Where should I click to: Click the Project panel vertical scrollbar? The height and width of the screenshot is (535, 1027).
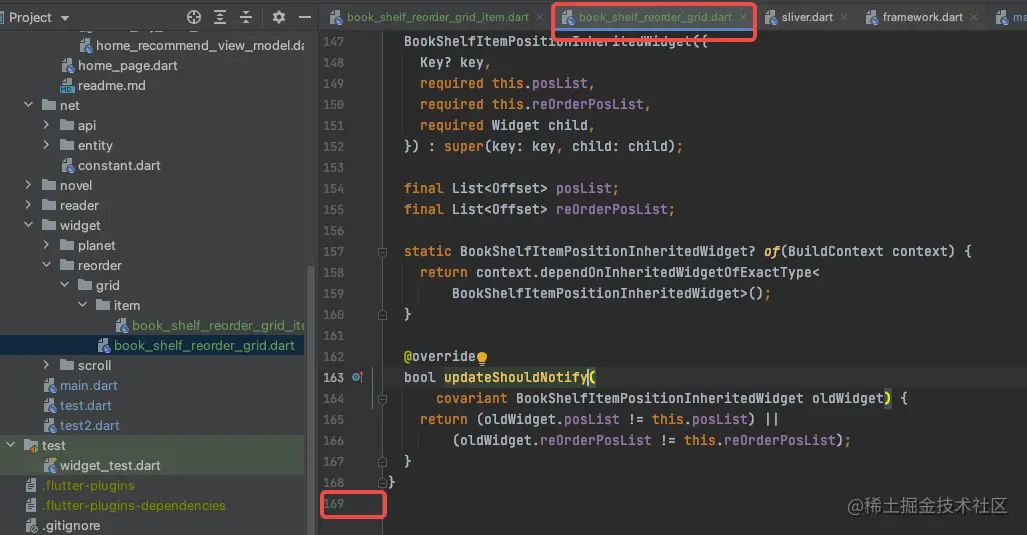coord(311,399)
